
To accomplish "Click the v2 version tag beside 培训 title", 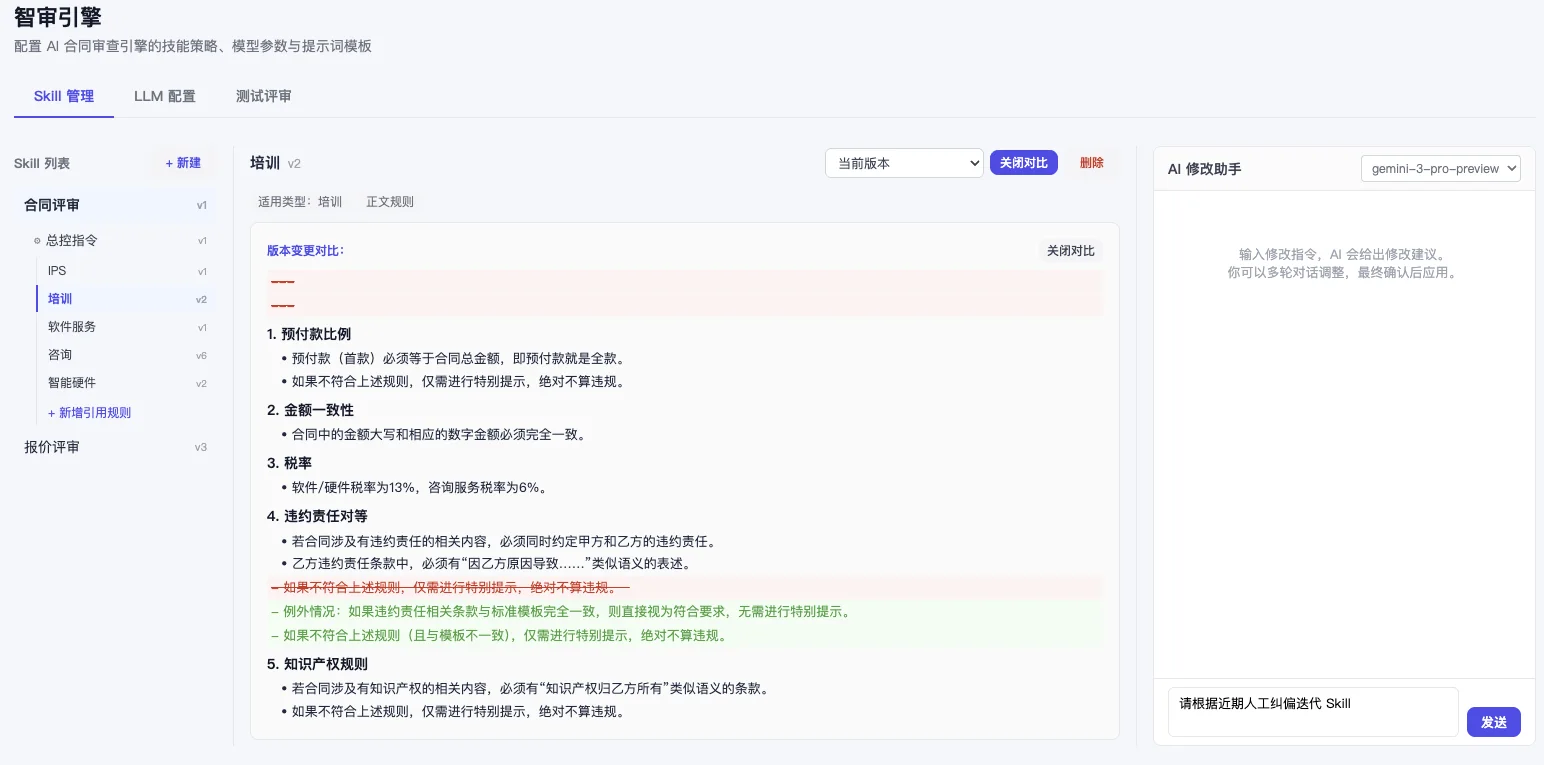I will coord(294,164).
